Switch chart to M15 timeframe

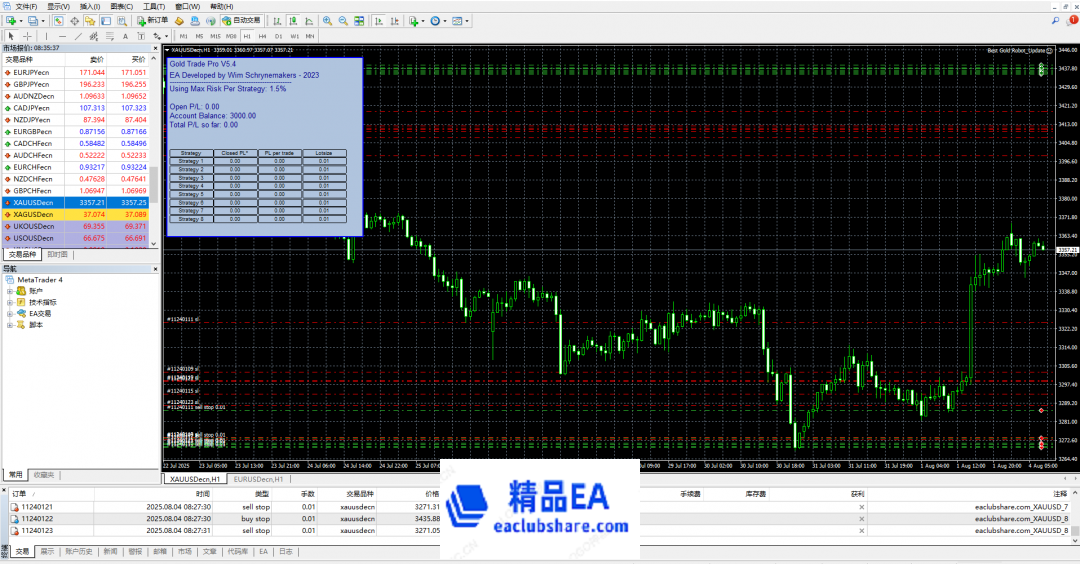pyautogui.click(x=215, y=36)
